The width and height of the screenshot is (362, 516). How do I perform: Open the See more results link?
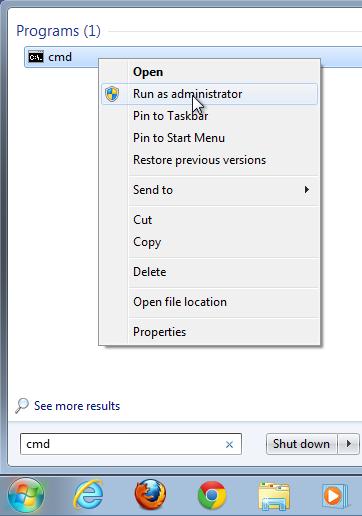tap(77, 406)
